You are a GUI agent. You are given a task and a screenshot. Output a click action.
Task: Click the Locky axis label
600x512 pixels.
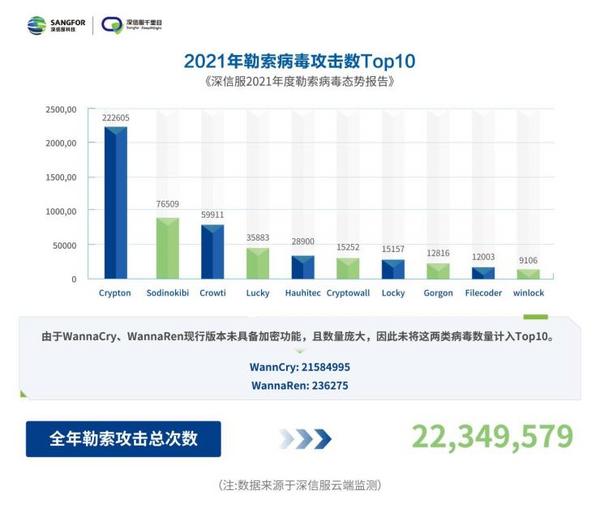pos(393,293)
